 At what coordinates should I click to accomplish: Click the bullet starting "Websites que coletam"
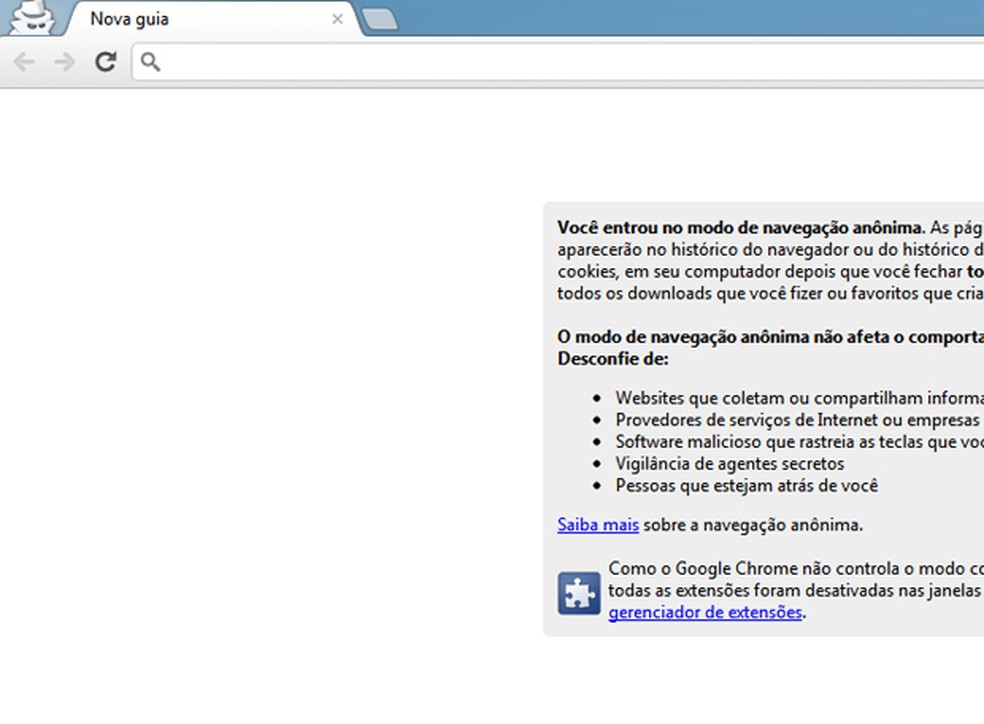coord(800,398)
